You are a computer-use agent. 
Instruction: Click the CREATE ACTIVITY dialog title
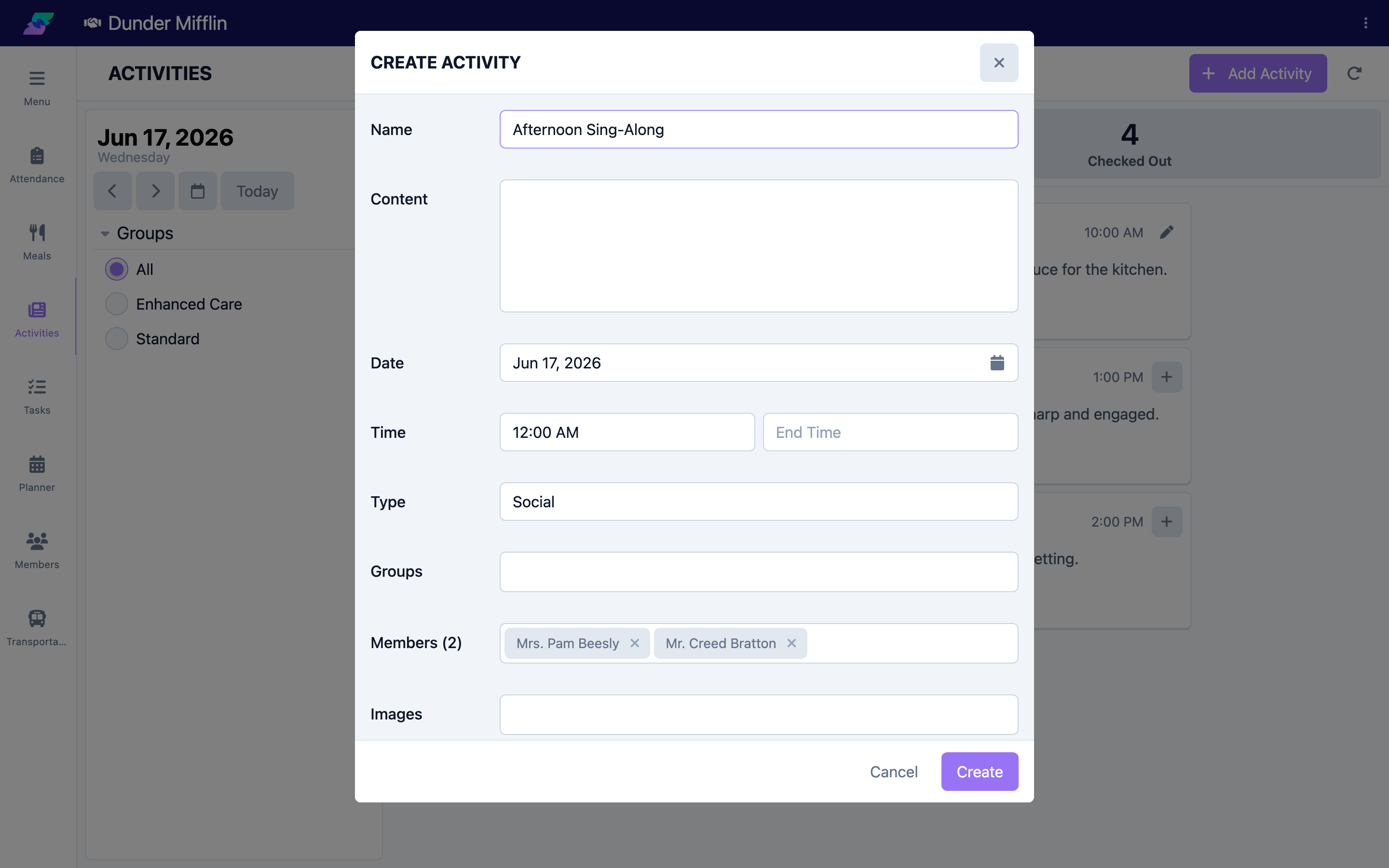coord(446,62)
